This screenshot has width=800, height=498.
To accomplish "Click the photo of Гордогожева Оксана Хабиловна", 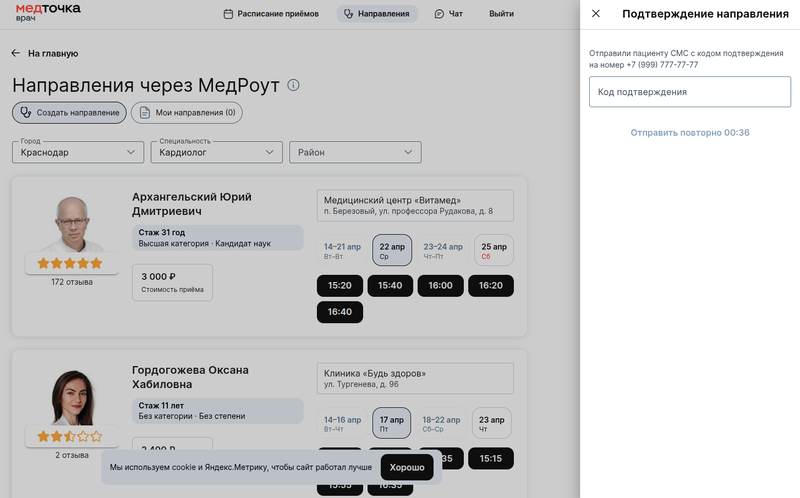I will (x=72, y=398).
